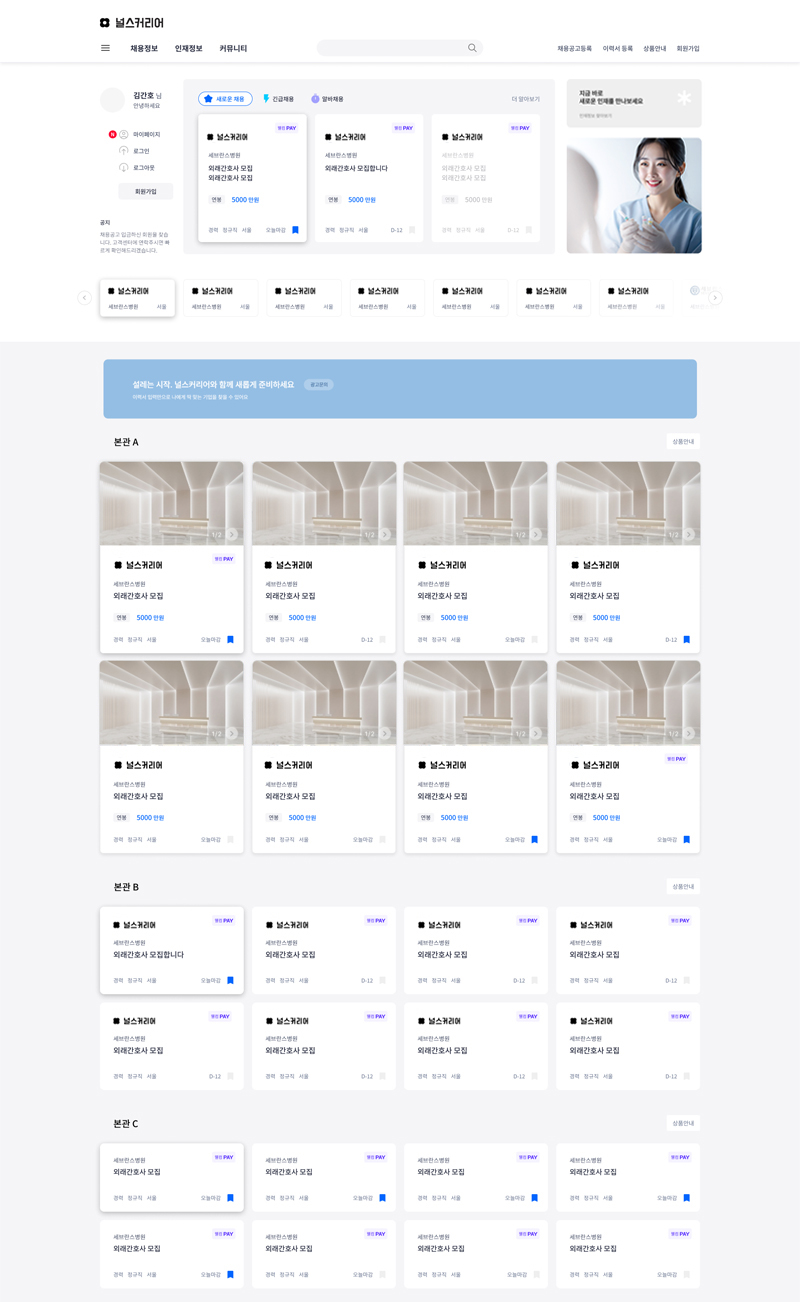Click the 회원가입 button in the sidebar

pos(146,191)
